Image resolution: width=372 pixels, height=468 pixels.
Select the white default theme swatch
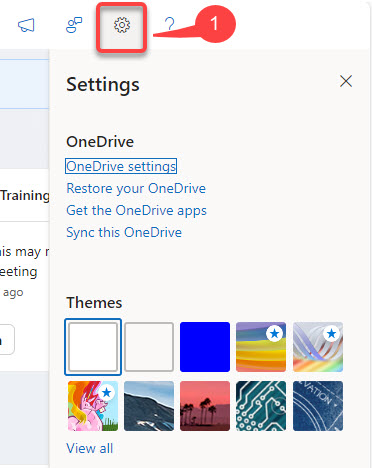click(x=93, y=347)
